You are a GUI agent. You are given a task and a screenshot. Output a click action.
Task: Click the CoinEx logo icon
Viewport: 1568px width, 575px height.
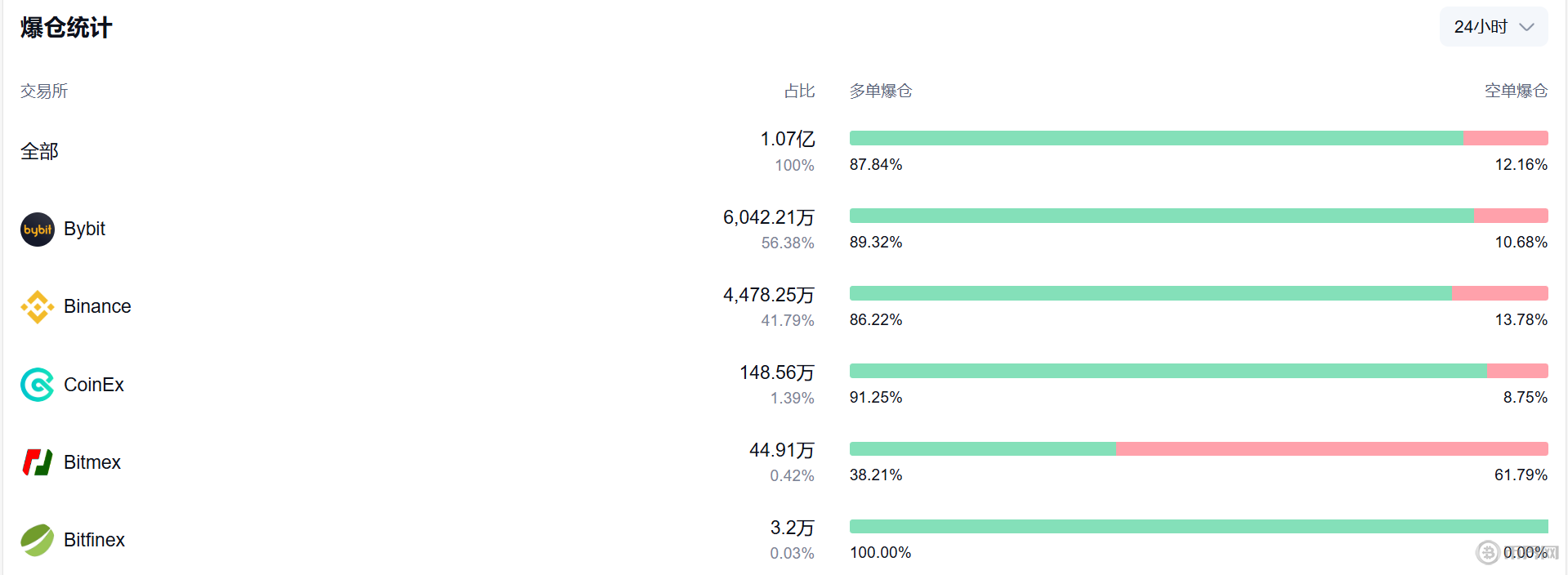[x=37, y=385]
